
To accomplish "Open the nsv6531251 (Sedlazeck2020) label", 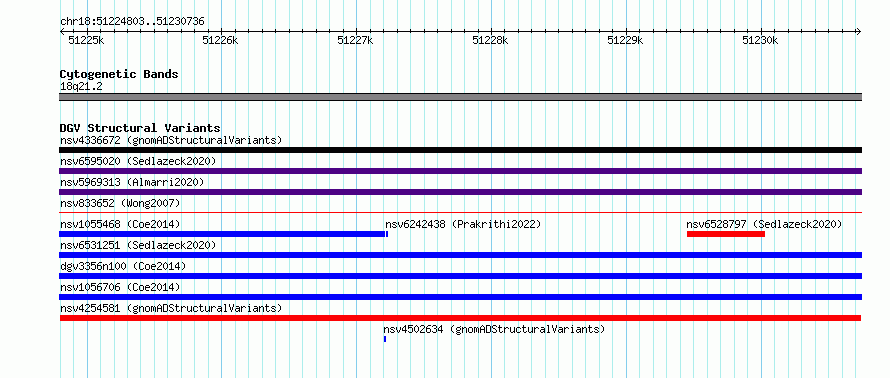I will click(x=138, y=245).
